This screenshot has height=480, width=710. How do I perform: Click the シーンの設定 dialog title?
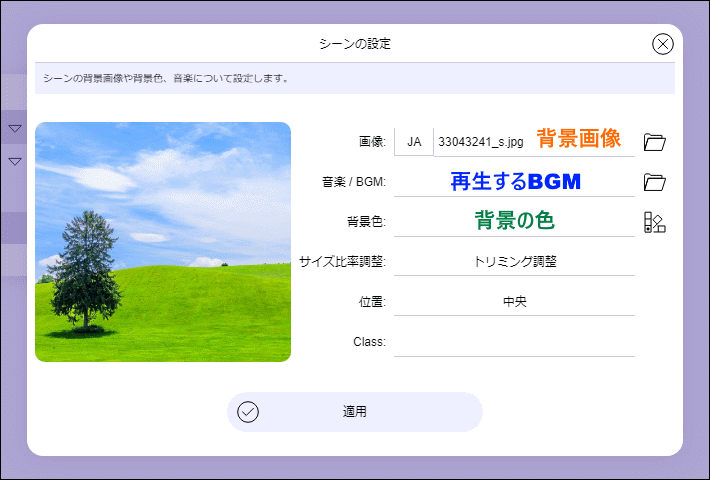pyautogui.click(x=354, y=44)
